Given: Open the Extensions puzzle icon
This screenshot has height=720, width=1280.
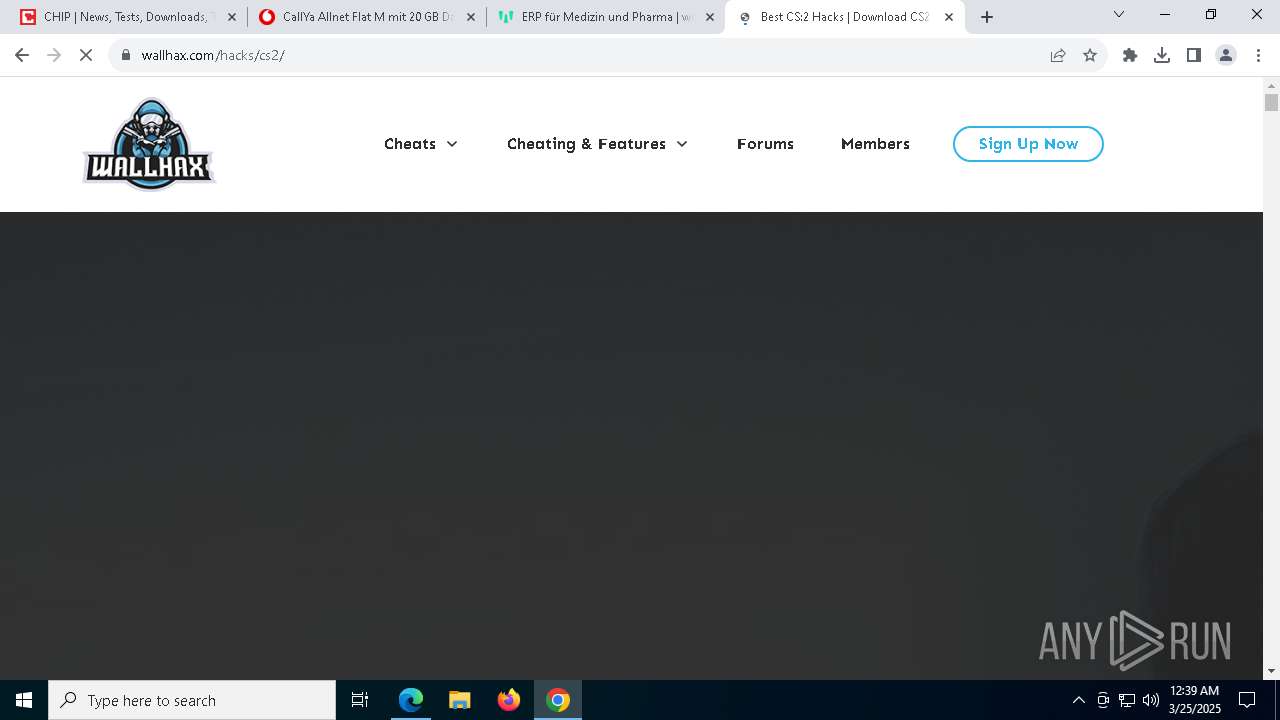Looking at the screenshot, I should (1130, 55).
